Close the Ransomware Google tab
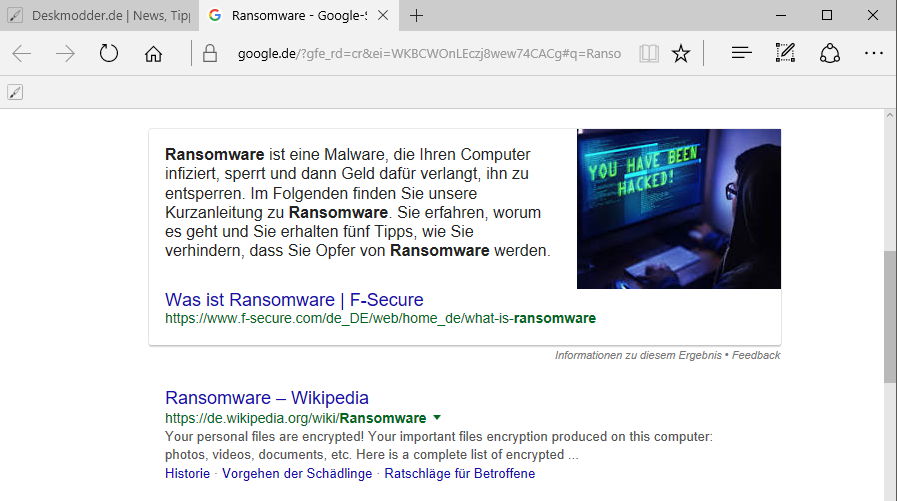 pyautogui.click(x=383, y=15)
